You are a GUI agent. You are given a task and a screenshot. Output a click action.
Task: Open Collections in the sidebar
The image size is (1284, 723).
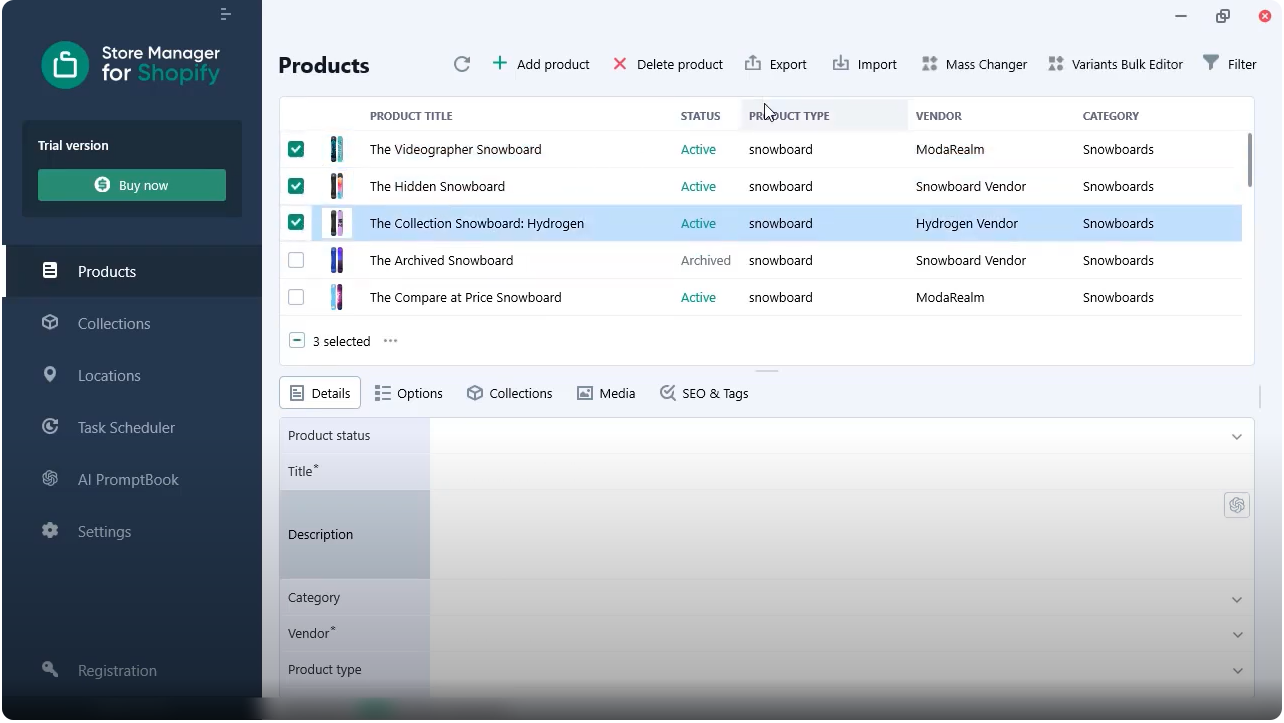click(132, 323)
